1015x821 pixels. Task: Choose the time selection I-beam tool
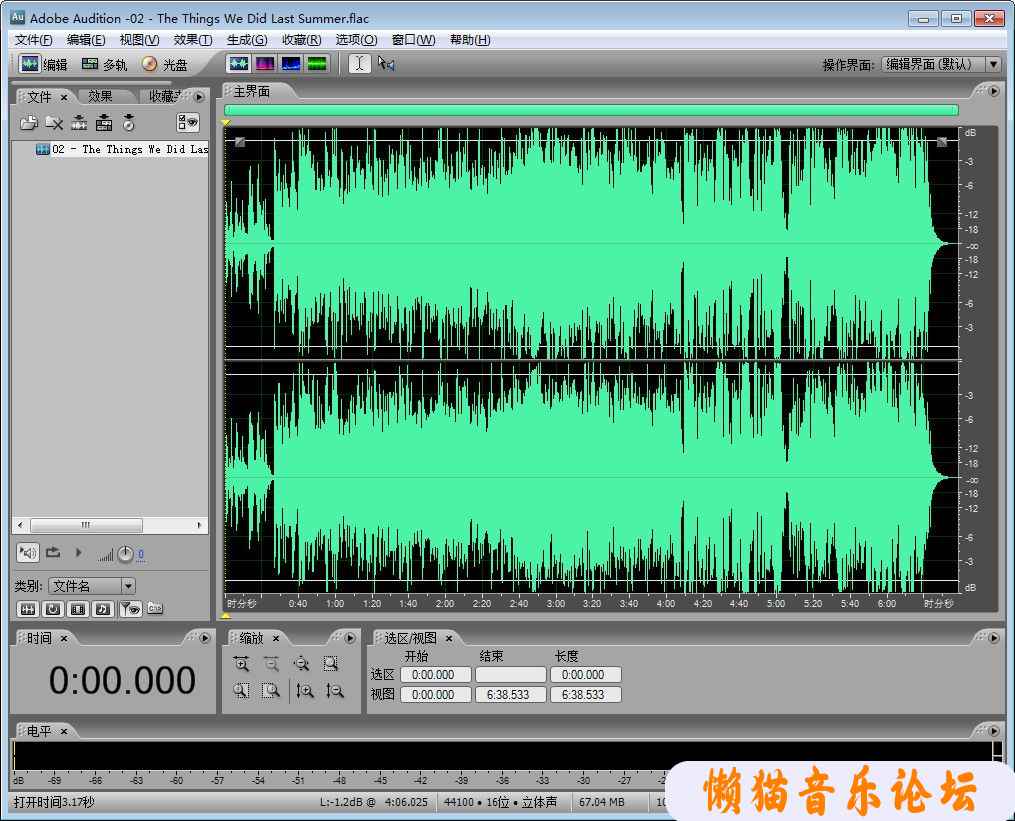click(360, 63)
